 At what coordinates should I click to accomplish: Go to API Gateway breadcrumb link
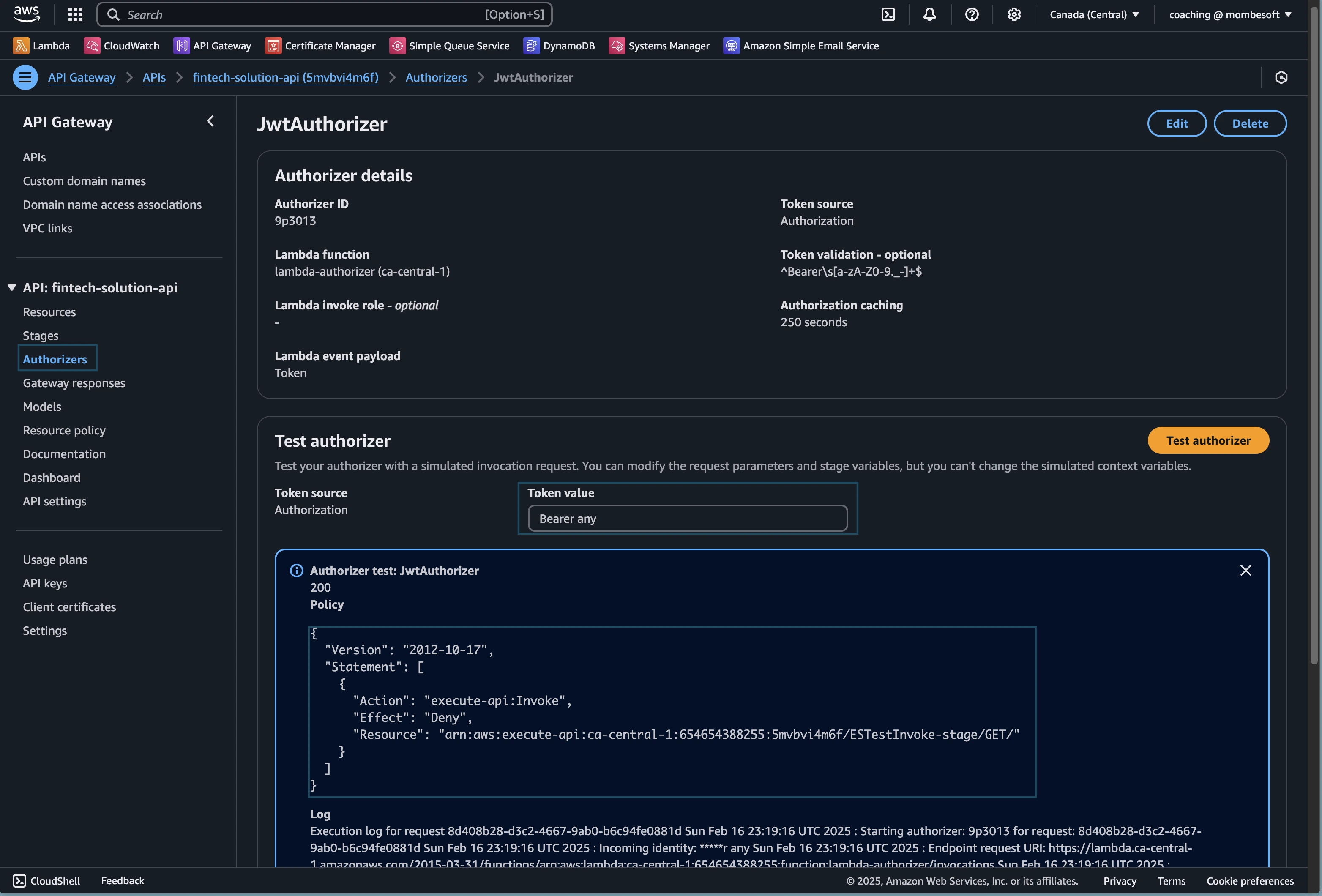click(81, 77)
